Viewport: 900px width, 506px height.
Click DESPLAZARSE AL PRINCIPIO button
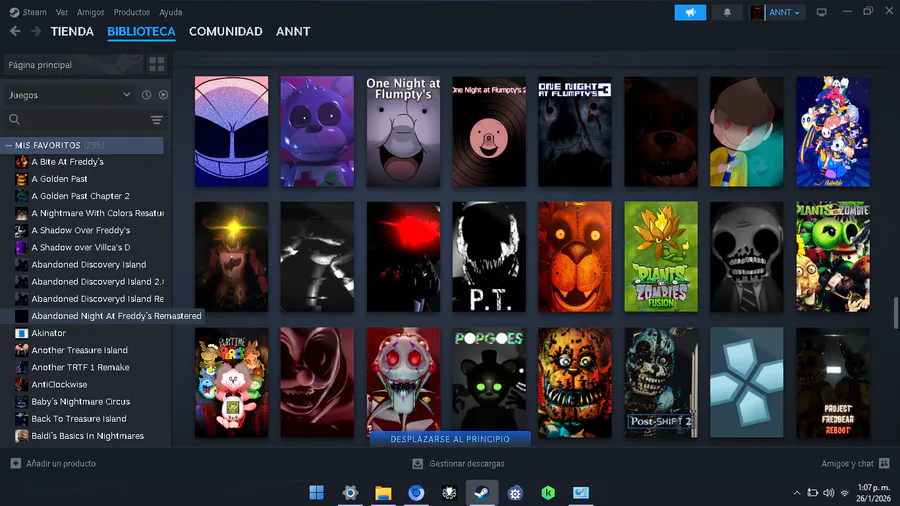click(x=450, y=439)
